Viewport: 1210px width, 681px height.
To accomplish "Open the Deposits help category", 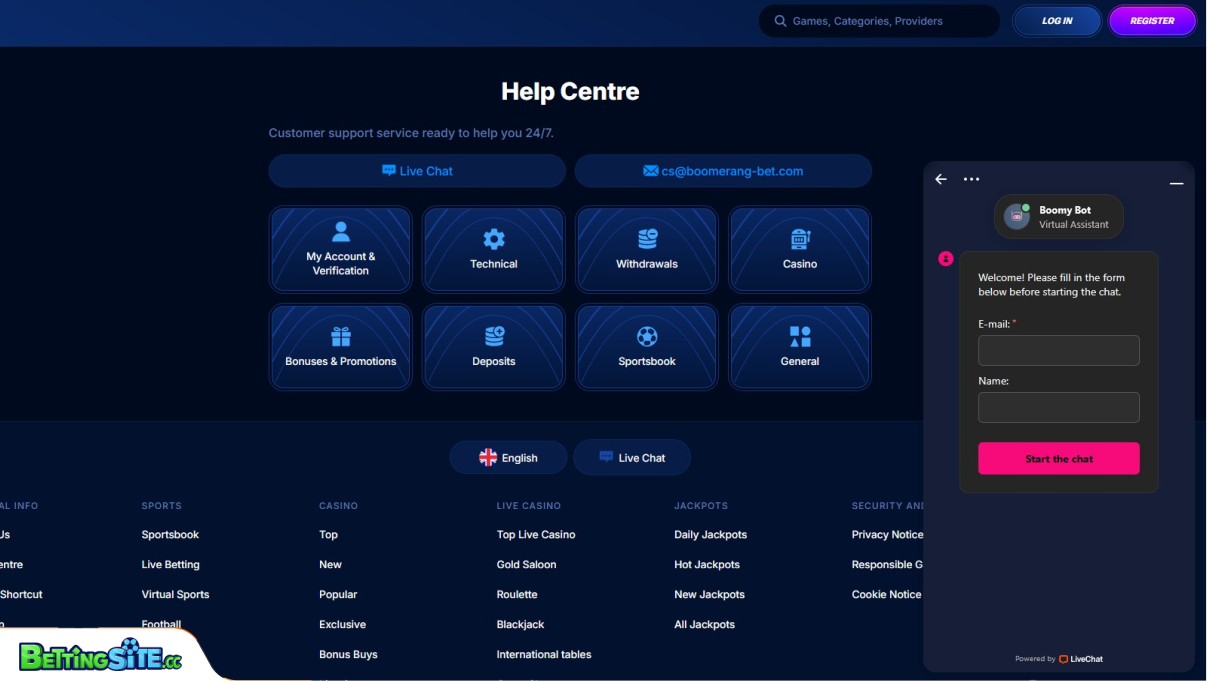I will click(x=494, y=347).
